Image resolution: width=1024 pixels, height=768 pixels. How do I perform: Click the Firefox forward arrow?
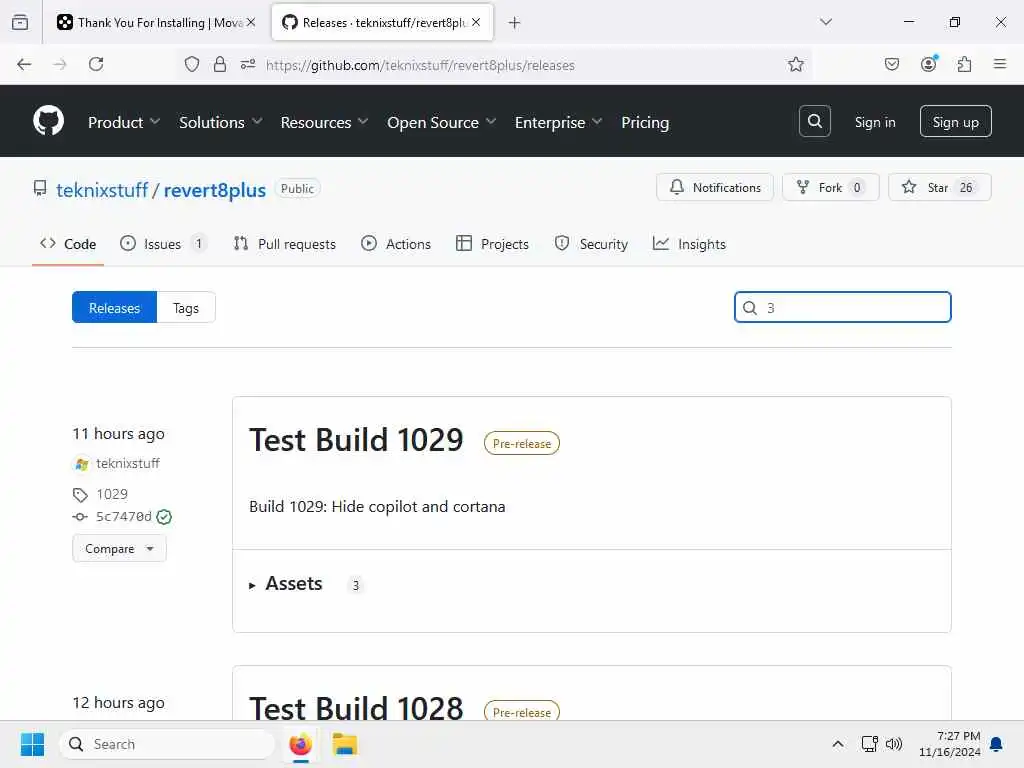[x=60, y=64]
